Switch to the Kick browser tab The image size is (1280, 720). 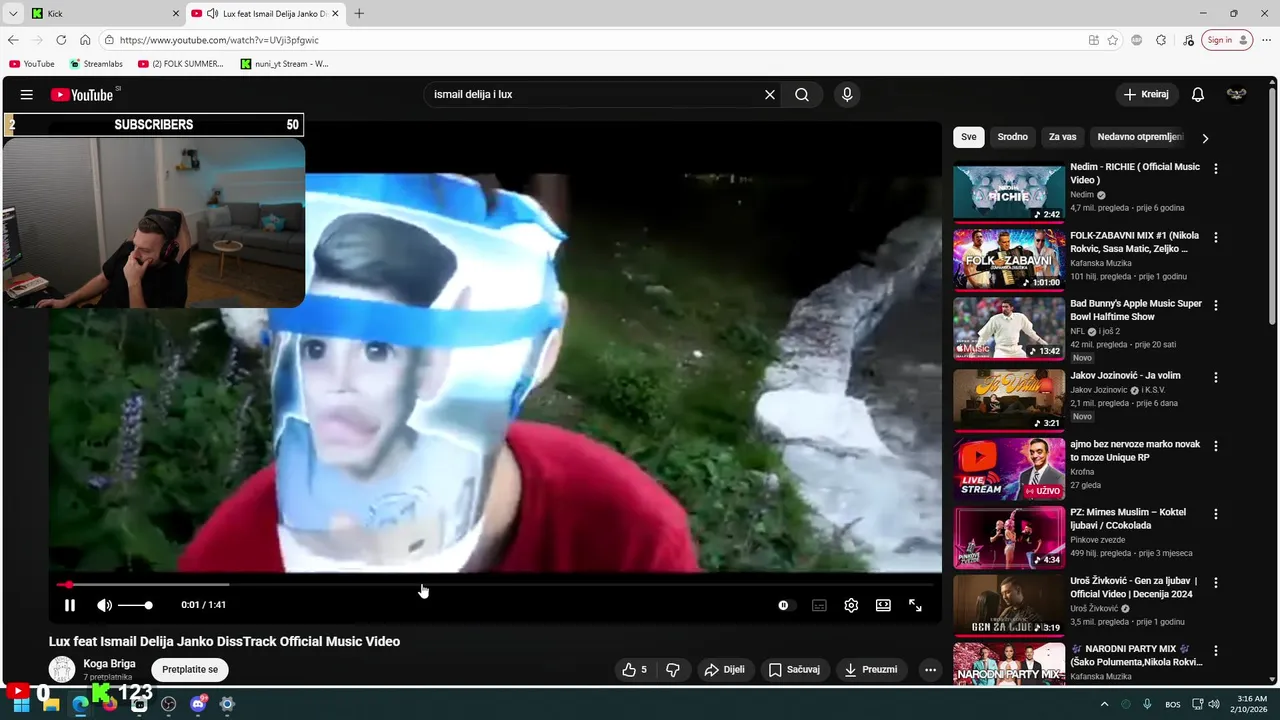pyautogui.click(x=103, y=14)
